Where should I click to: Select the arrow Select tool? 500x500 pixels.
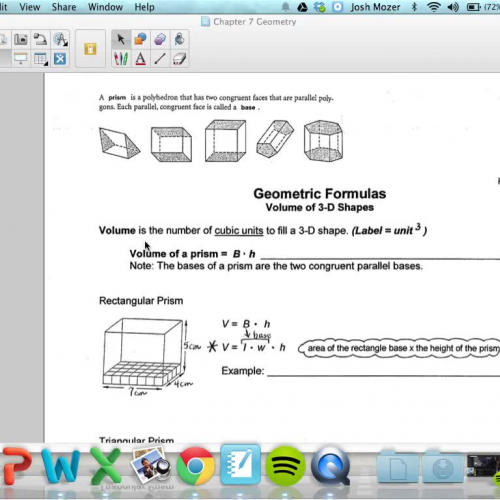pyautogui.click(x=121, y=40)
